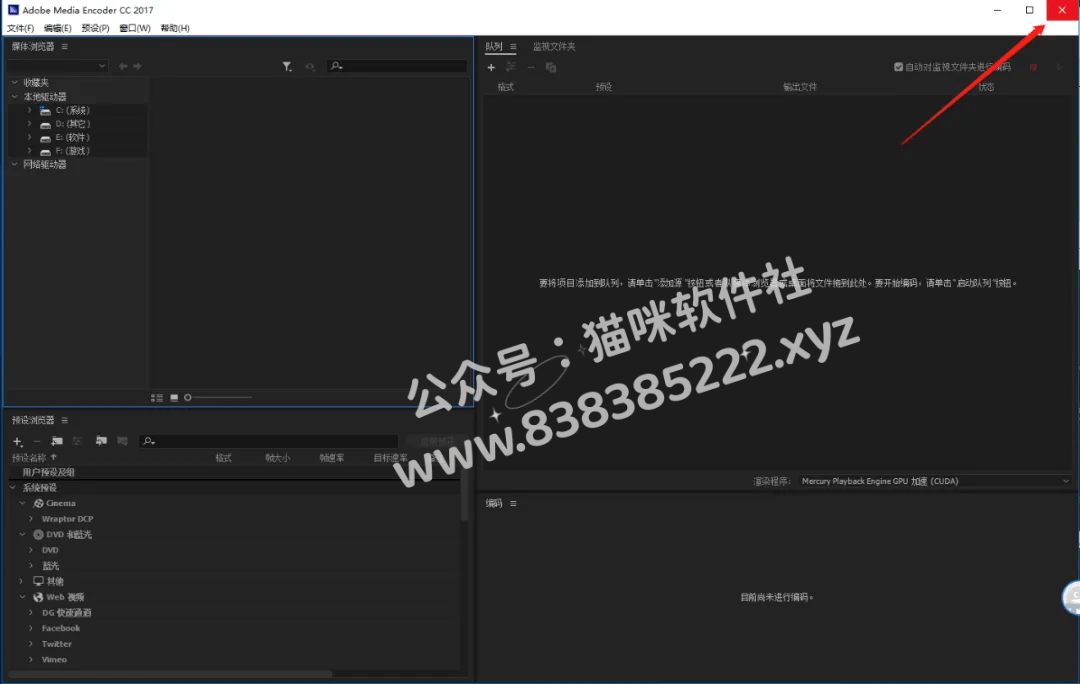Open the Media Browser location dropdown
Image resolution: width=1080 pixels, height=684 pixels.
[x=57, y=66]
